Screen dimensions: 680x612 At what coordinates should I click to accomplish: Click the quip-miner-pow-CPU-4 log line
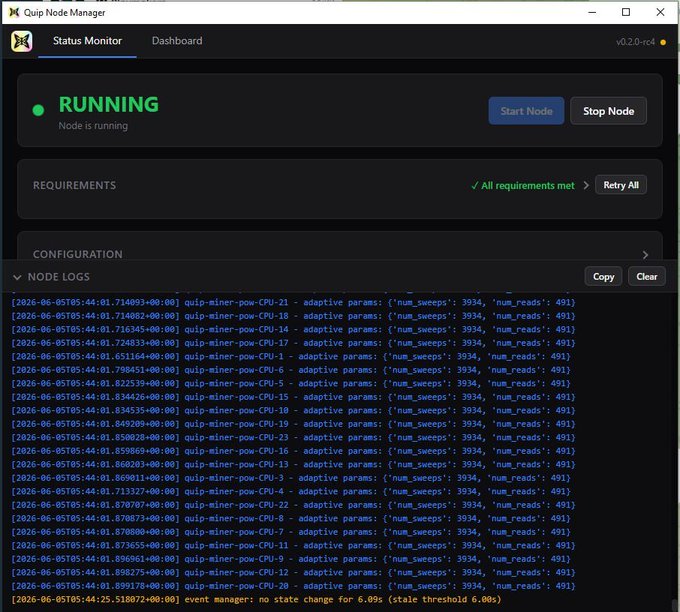(291, 491)
